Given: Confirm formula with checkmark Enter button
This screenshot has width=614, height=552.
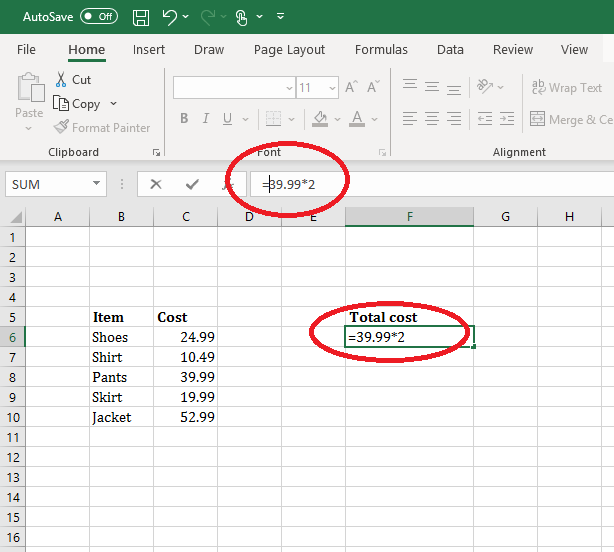Looking at the screenshot, I should 191,184.
